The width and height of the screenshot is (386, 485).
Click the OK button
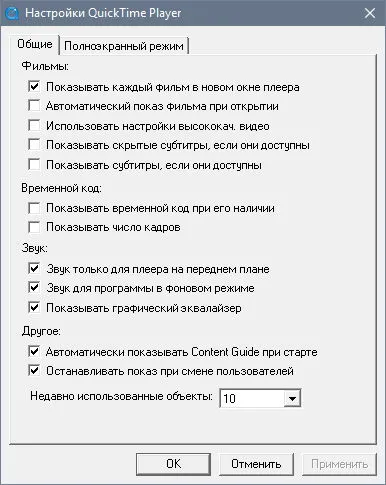[173, 464]
